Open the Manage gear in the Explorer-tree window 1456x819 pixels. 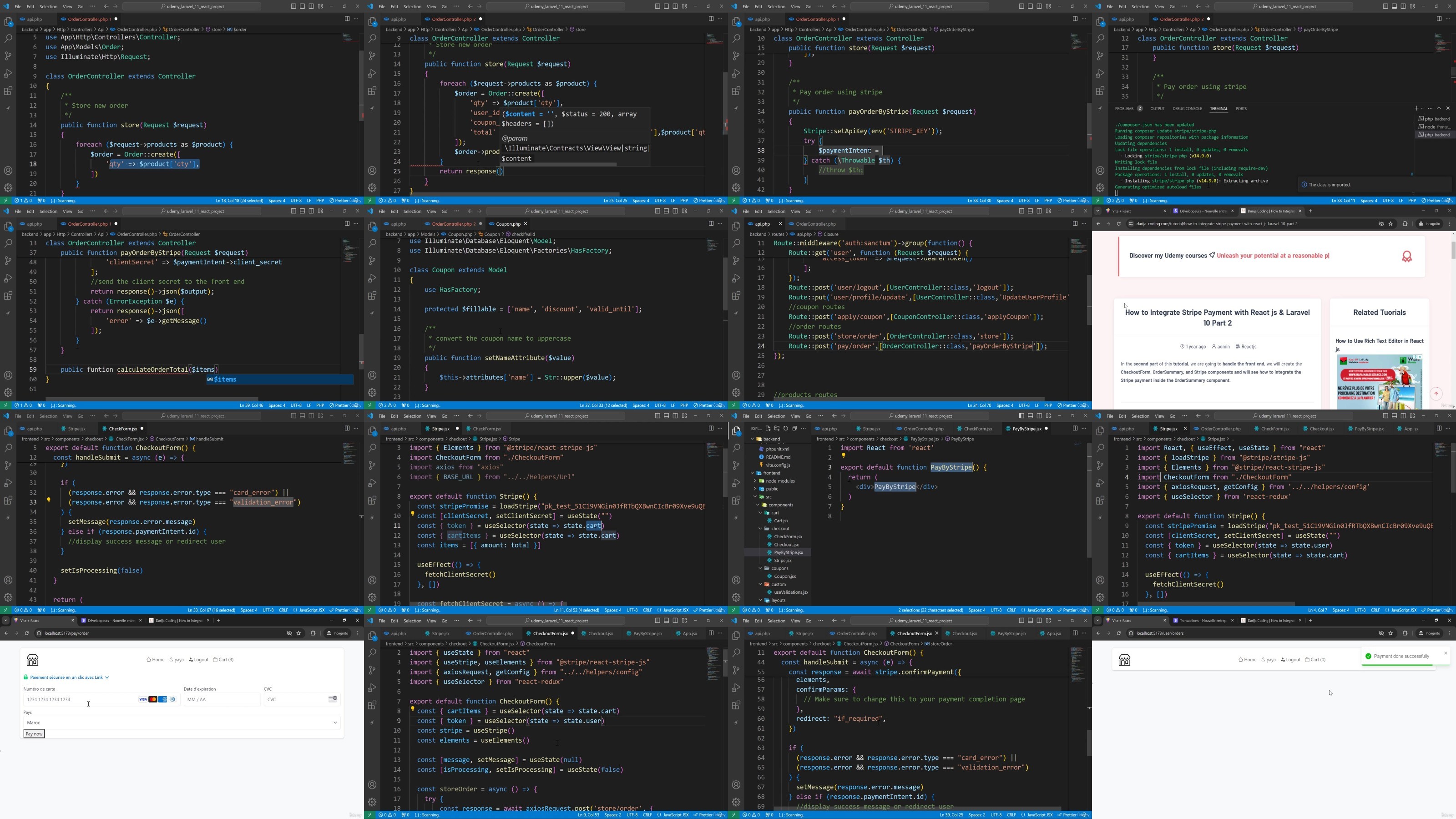pos(736,597)
